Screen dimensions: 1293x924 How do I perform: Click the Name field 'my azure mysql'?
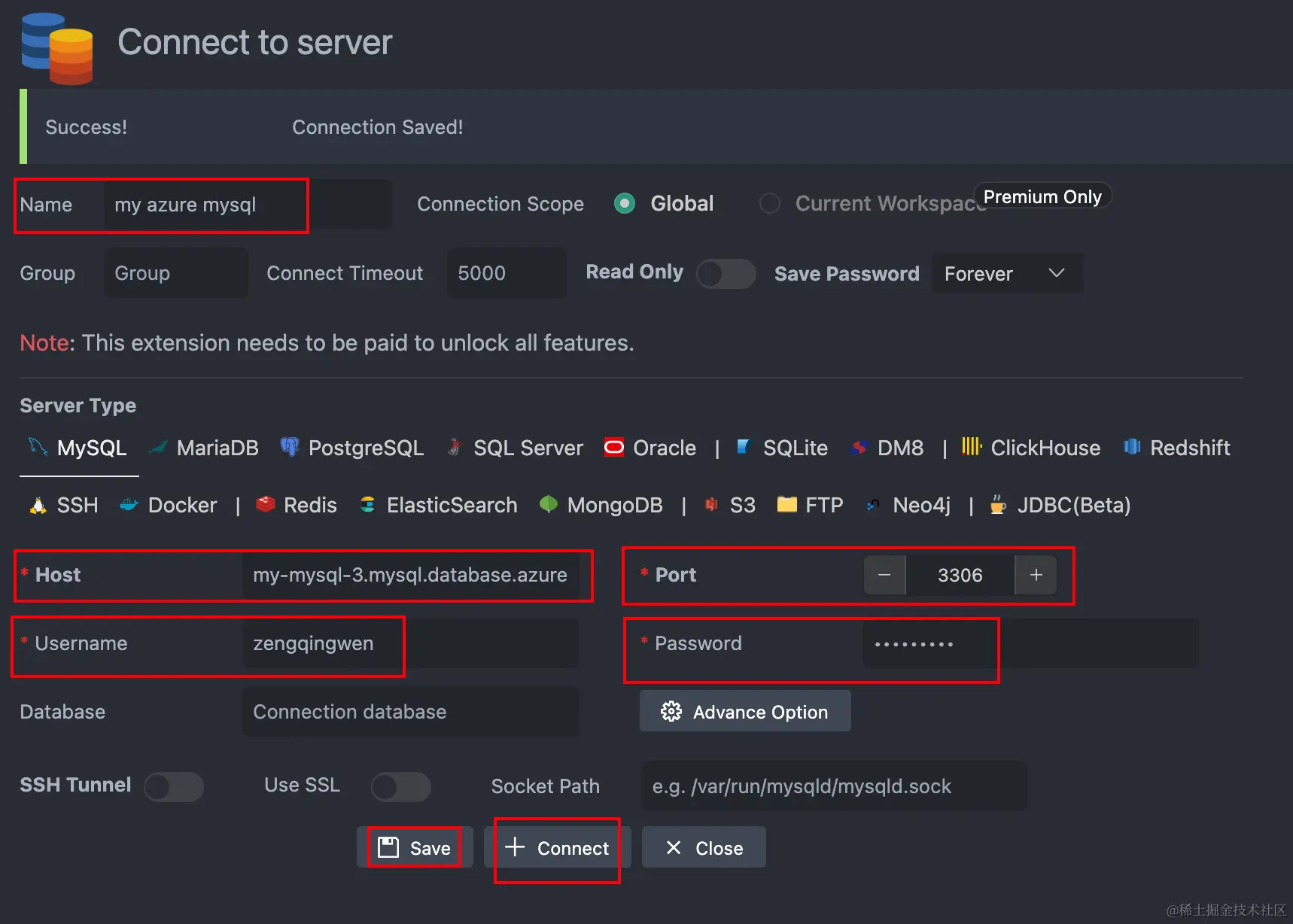pyautogui.click(x=248, y=205)
